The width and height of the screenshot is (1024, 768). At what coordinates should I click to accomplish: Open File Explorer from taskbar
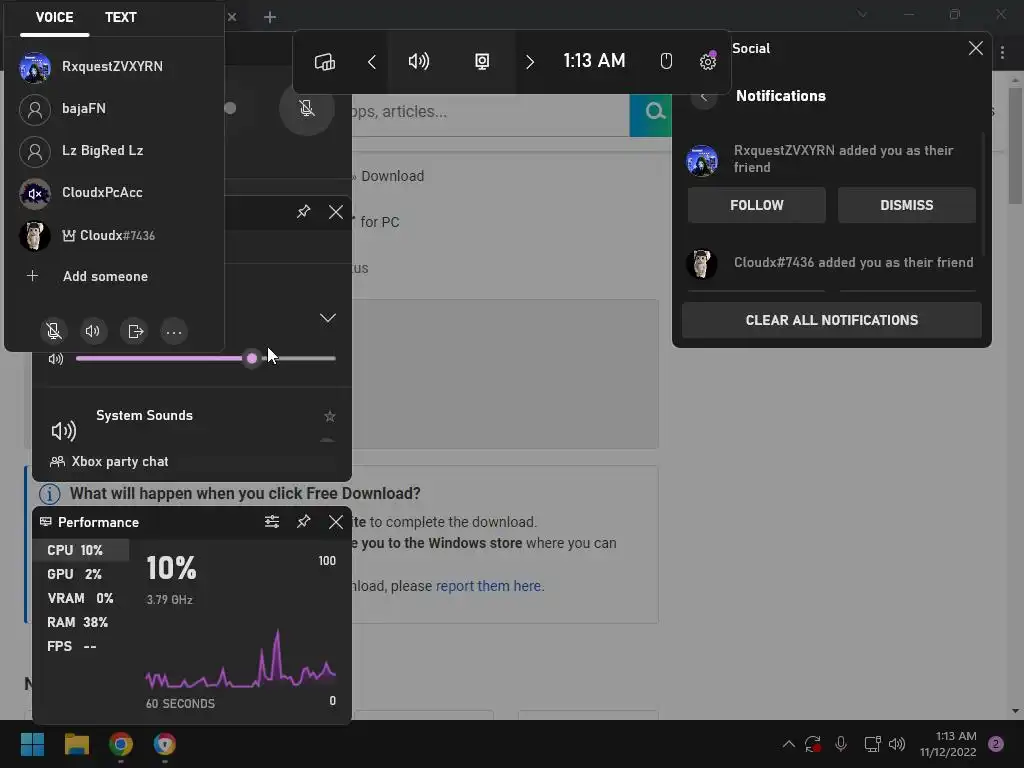click(x=77, y=744)
